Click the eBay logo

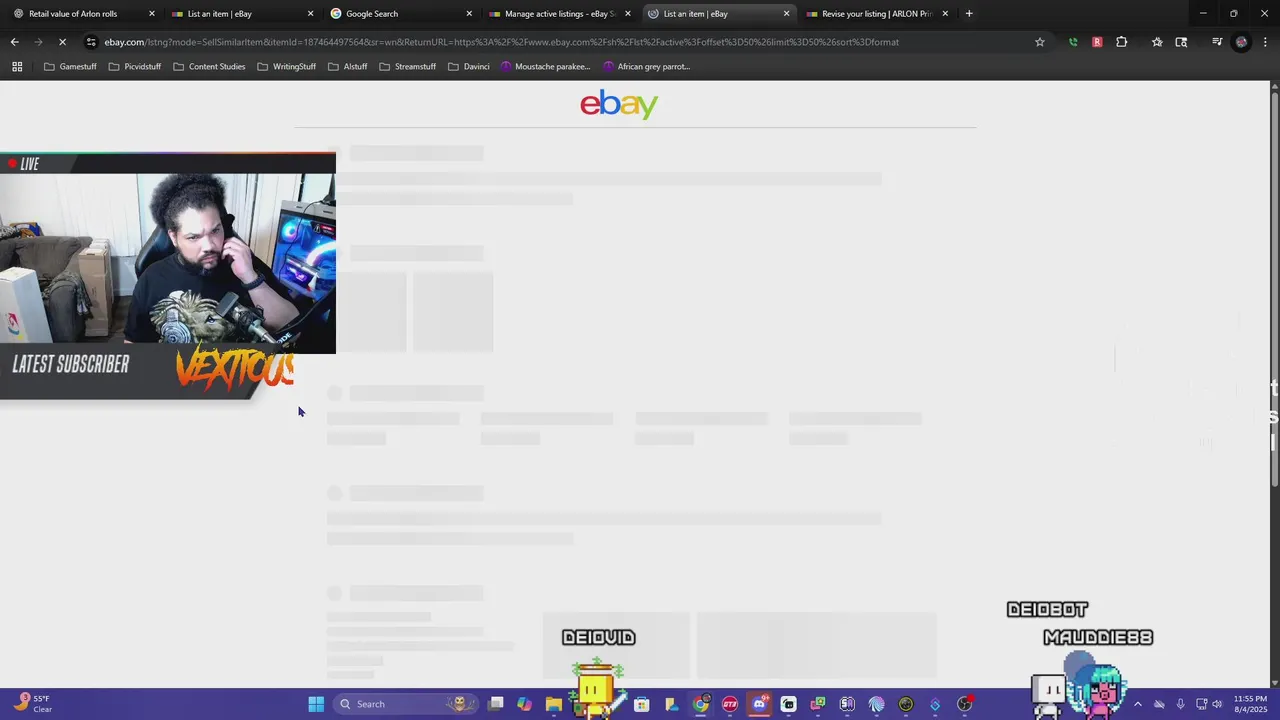click(x=619, y=104)
